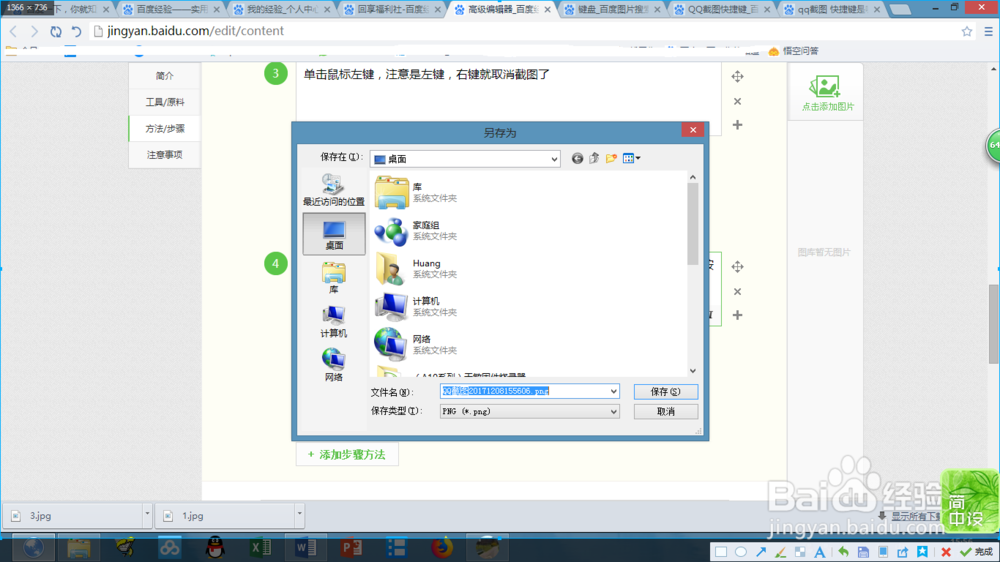Select the Huang folder in file list

click(x=416, y=268)
